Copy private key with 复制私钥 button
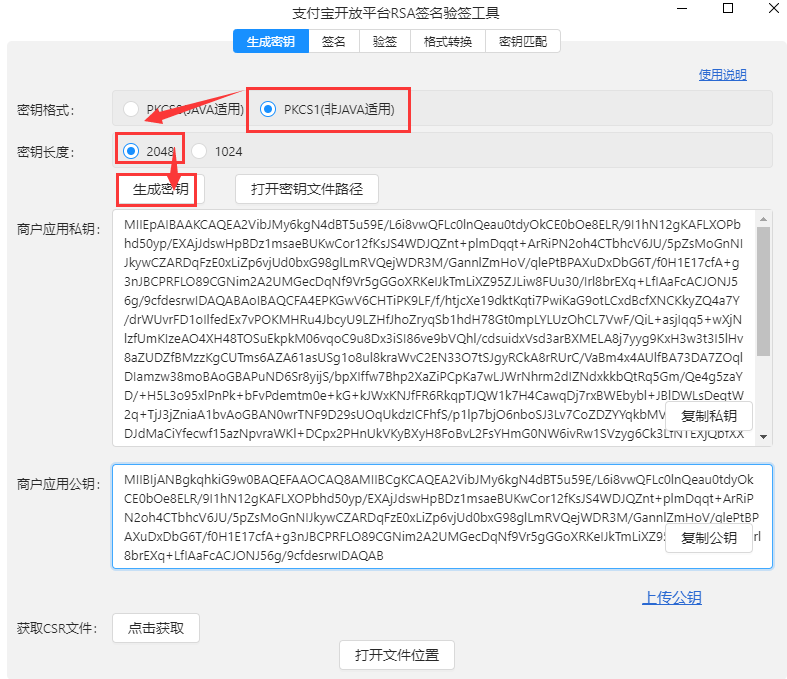The image size is (787, 679). (x=709, y=416)
